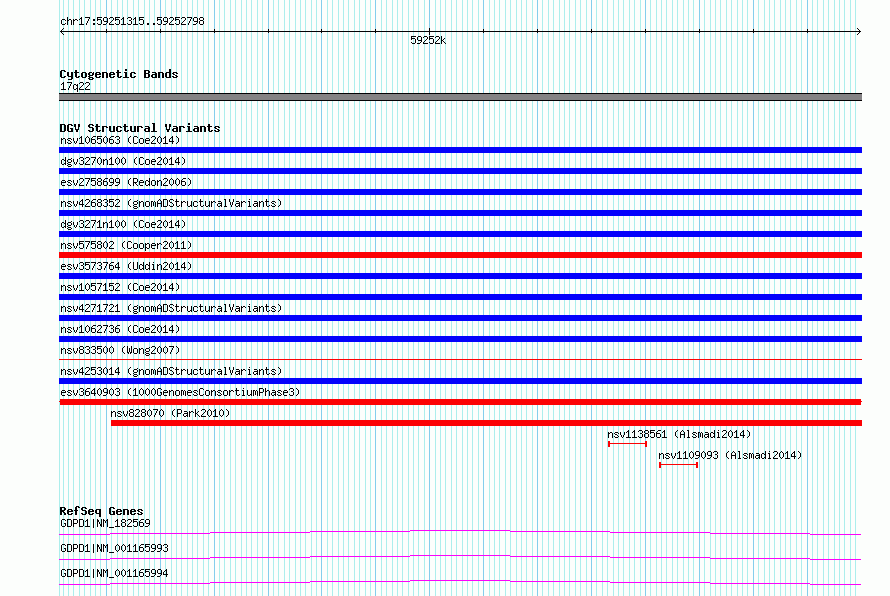The image size is (890, 596).
Task: Open variant nsv1065063 (Coe2014) label
Action: point(120,140)
